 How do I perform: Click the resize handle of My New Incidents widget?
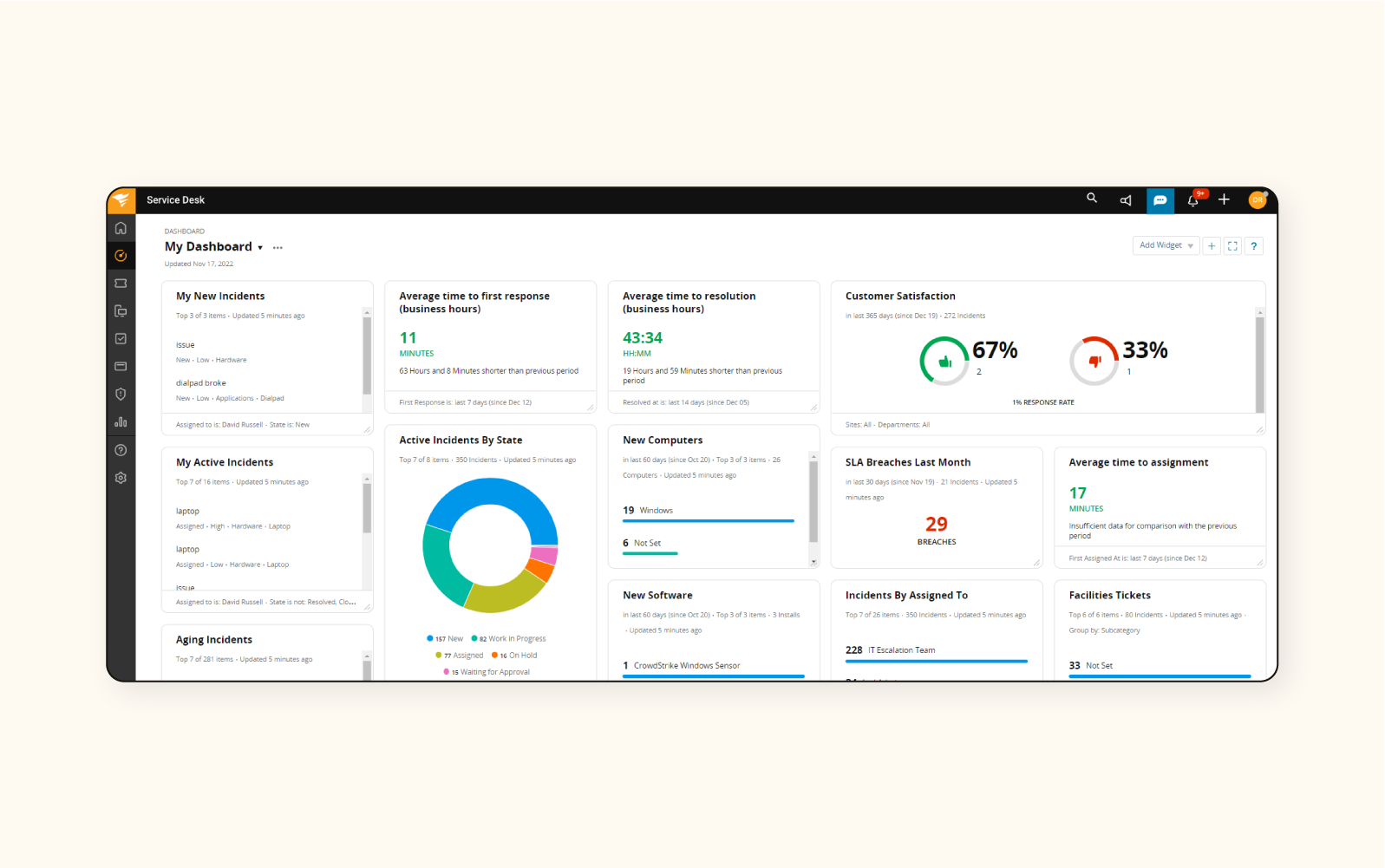[x=367, y=429]
